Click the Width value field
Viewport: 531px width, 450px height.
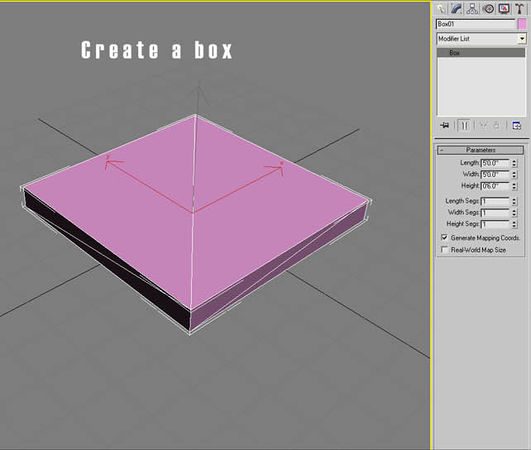tap(495, 175)
